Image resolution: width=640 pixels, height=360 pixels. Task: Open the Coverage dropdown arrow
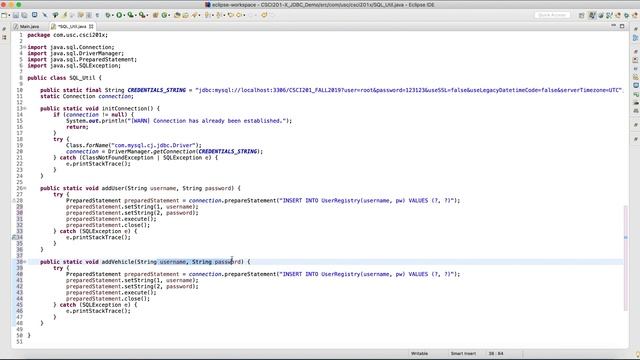136,15
